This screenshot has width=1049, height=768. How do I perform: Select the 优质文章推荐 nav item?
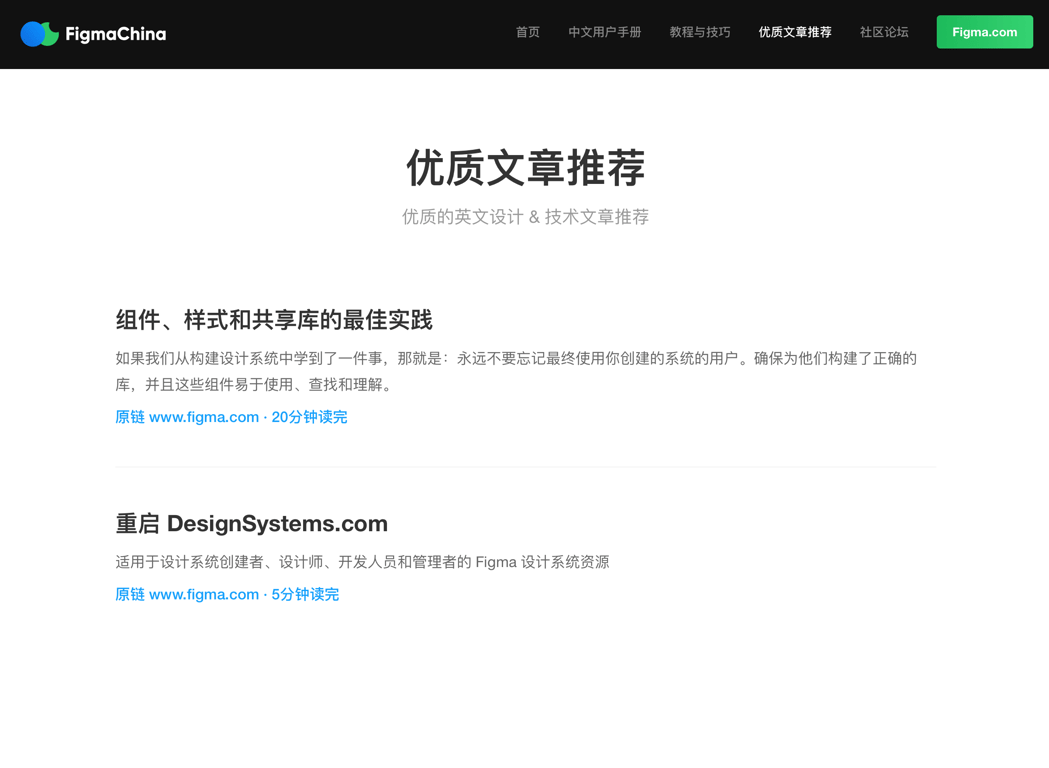pyautogui.click(x=795, y=32)
